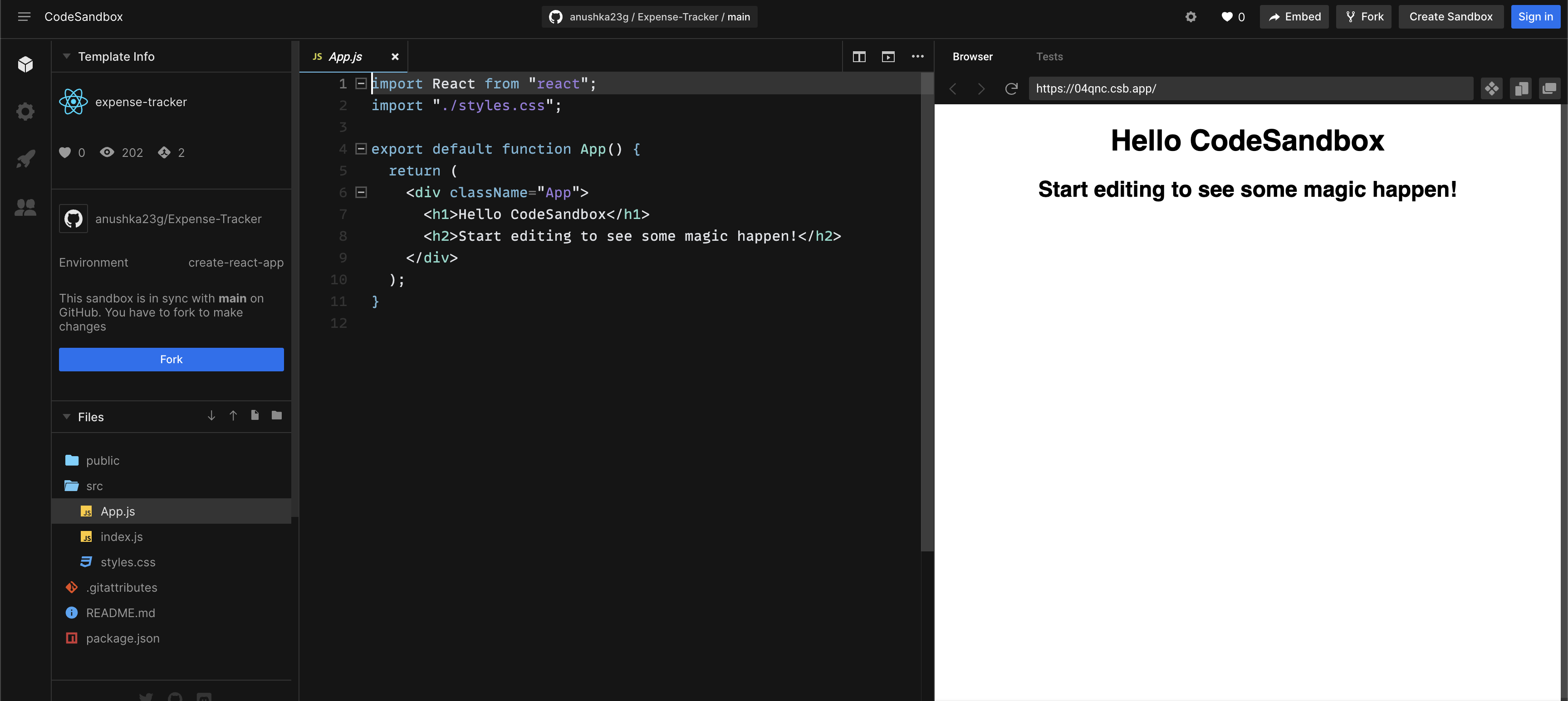This screenshot has height=701, width=1568.
Task: Fold the code block at line 4
Action: [x=361, y=148]
